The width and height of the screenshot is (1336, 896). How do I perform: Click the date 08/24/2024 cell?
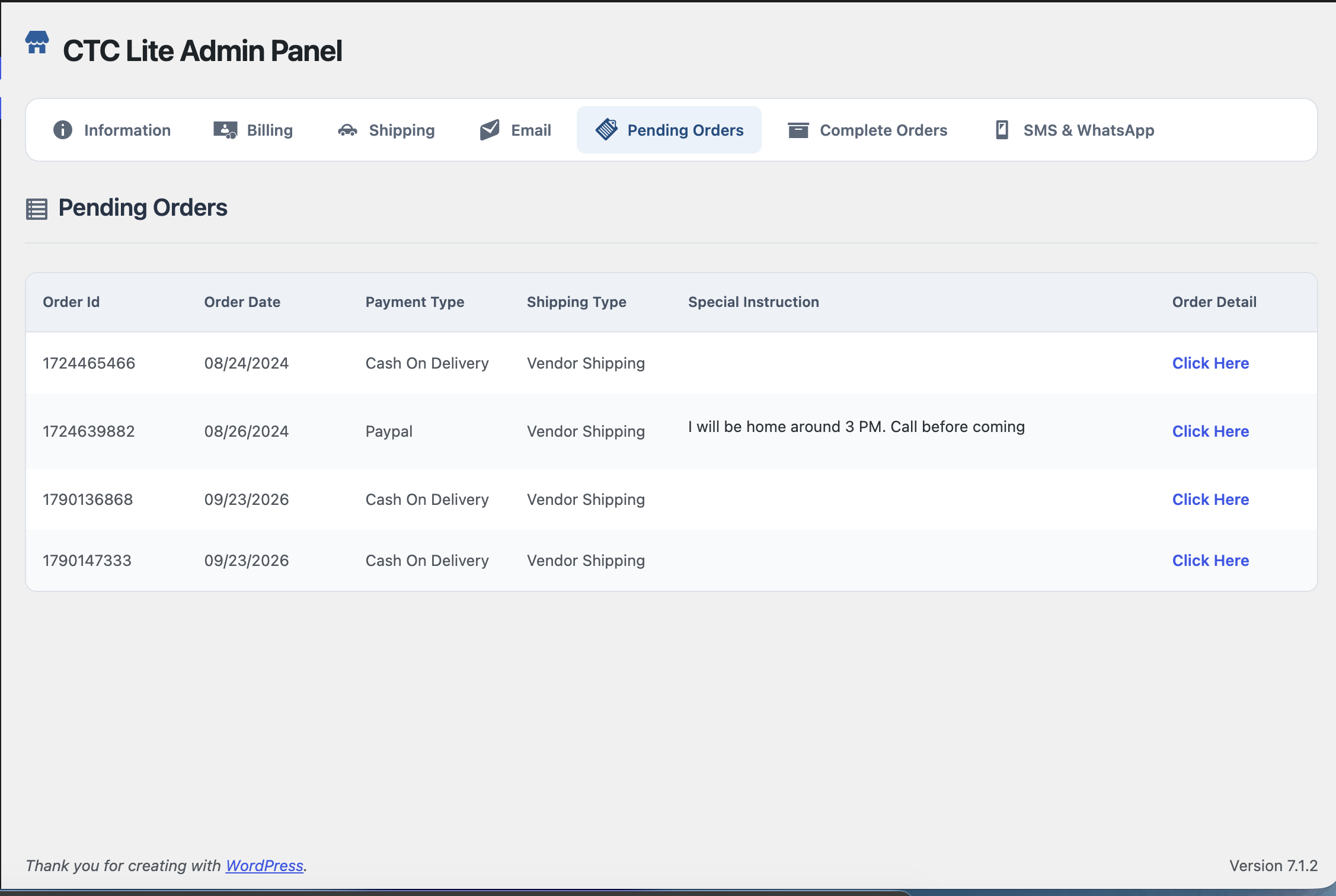(247, 363)
